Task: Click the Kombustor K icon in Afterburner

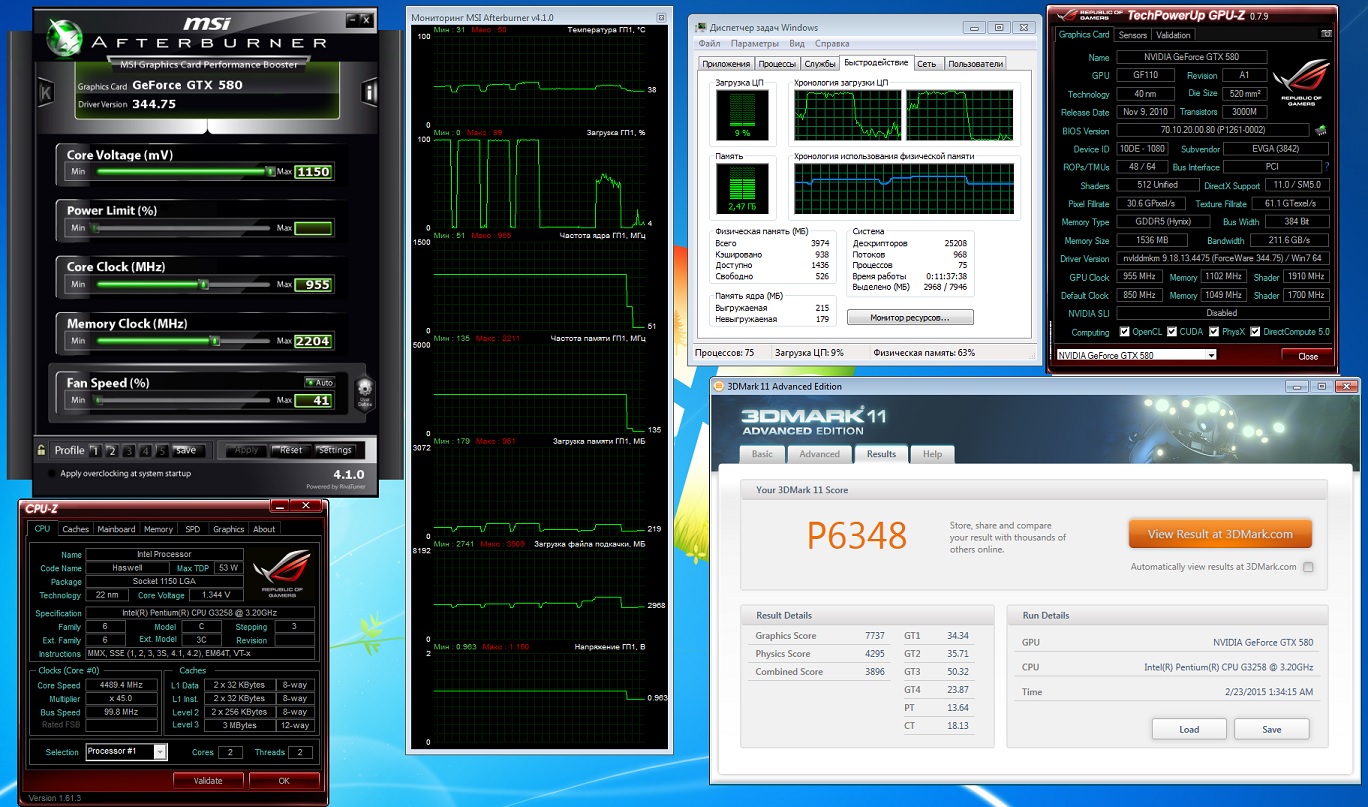Action: pos(45,93)
